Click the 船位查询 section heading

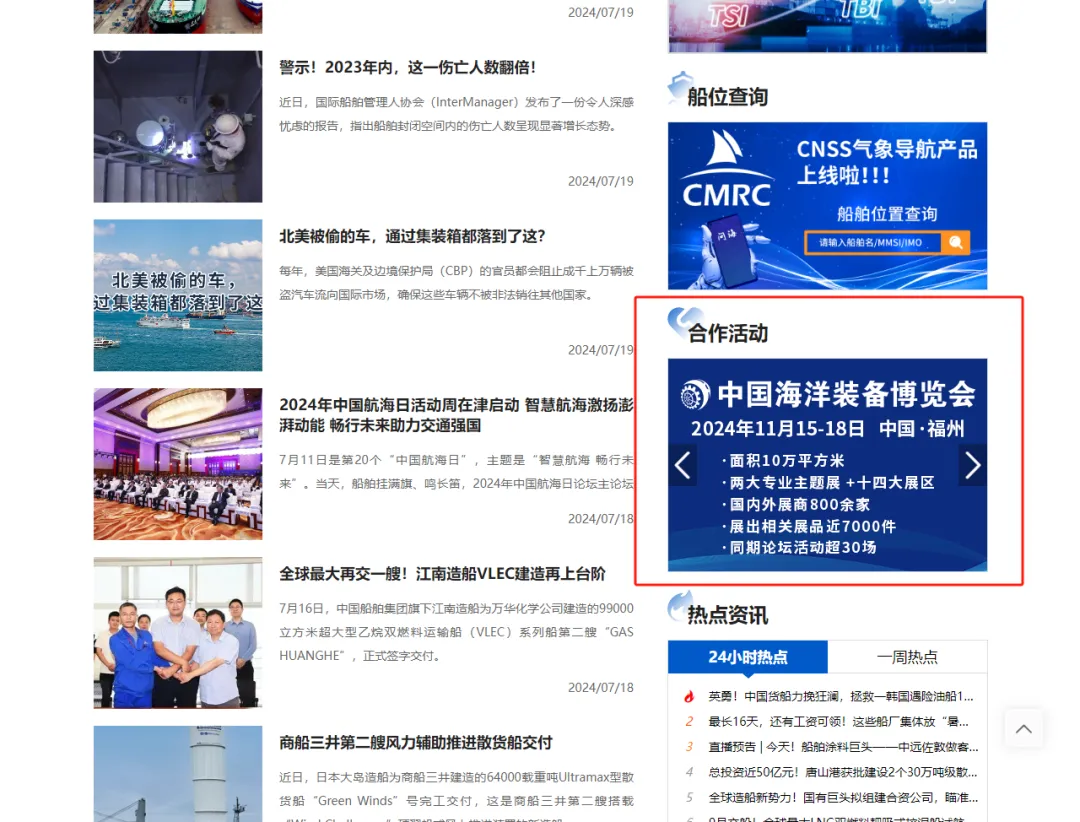click(x=727, y=97)
